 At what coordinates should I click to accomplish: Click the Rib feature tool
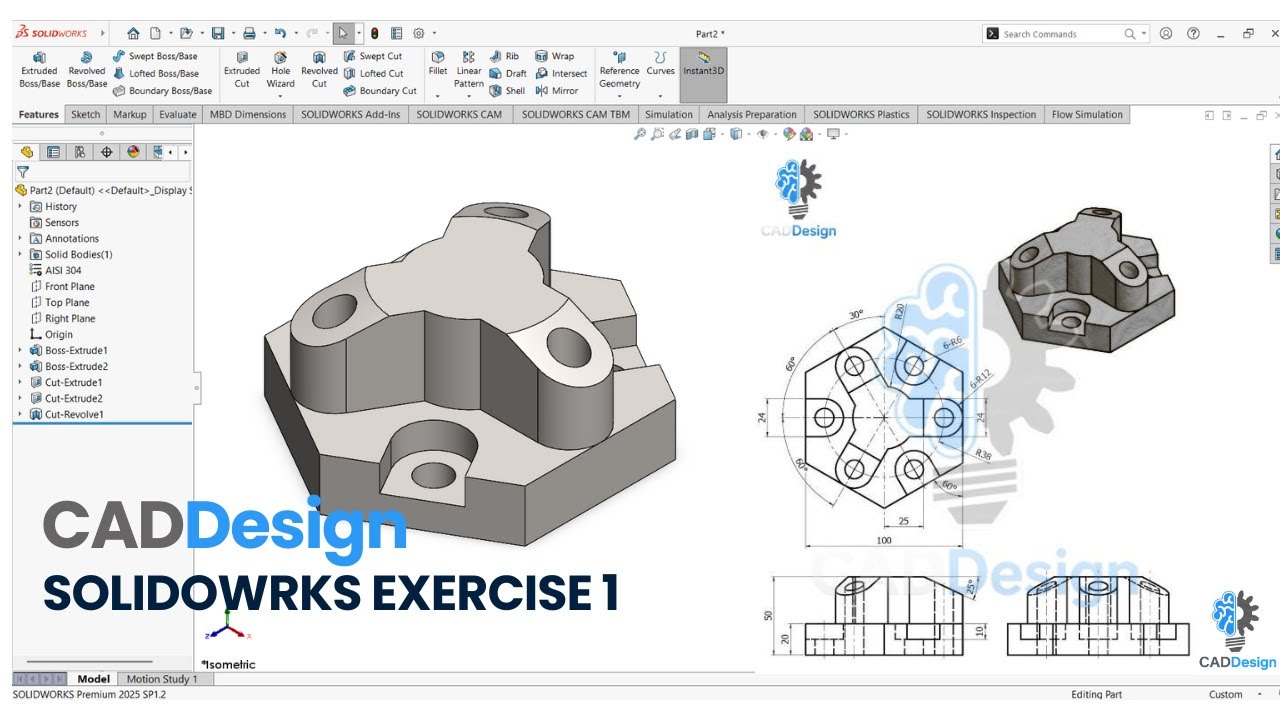pyautogui.click(x=504, y=57)
